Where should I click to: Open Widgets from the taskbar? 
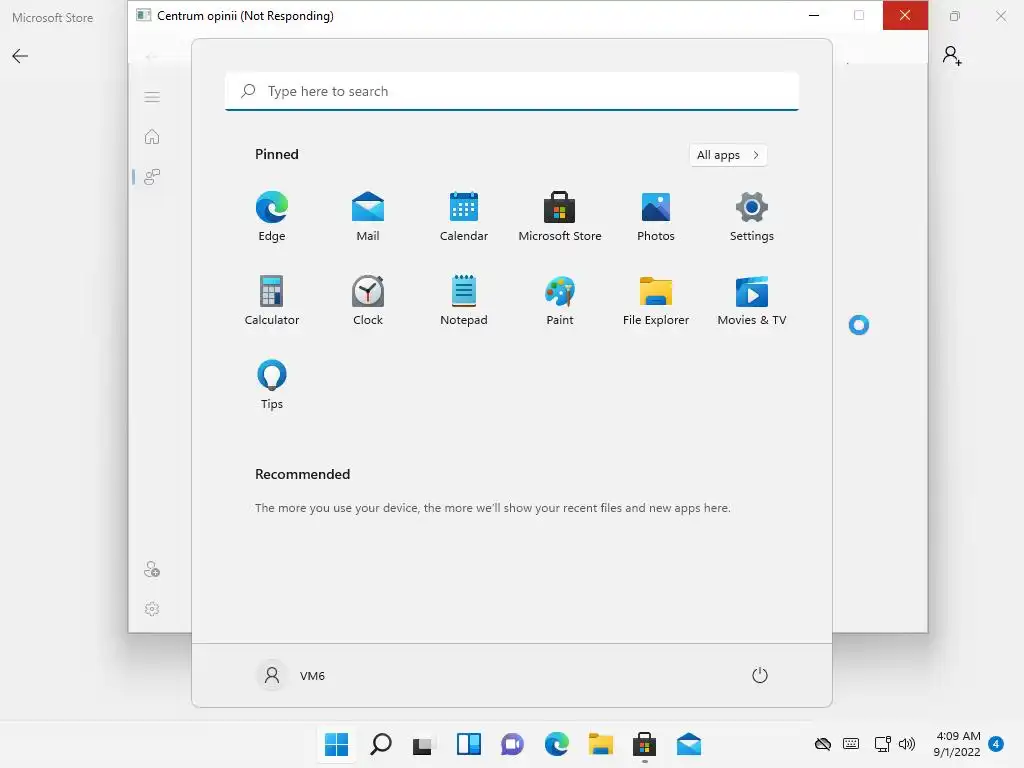(x=468, y=744)
